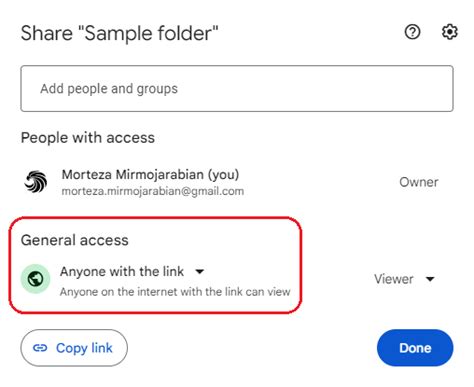Click the Anyone on the internet description text
Screen dimensions: 474x387
(x=175, y=292)
